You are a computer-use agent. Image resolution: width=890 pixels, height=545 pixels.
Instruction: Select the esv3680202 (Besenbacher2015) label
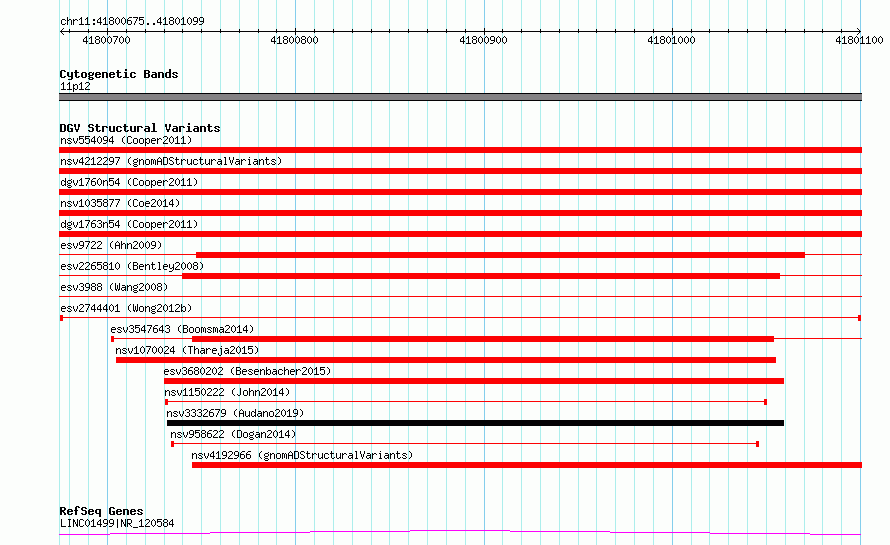coord(247,371)
